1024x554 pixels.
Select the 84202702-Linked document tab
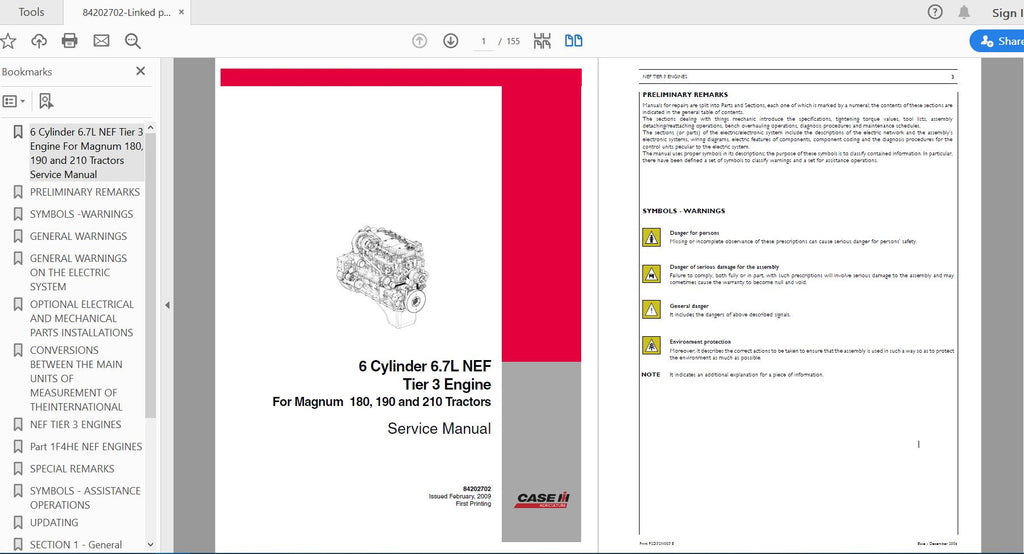pyautogui.click(x=126, y=12)
